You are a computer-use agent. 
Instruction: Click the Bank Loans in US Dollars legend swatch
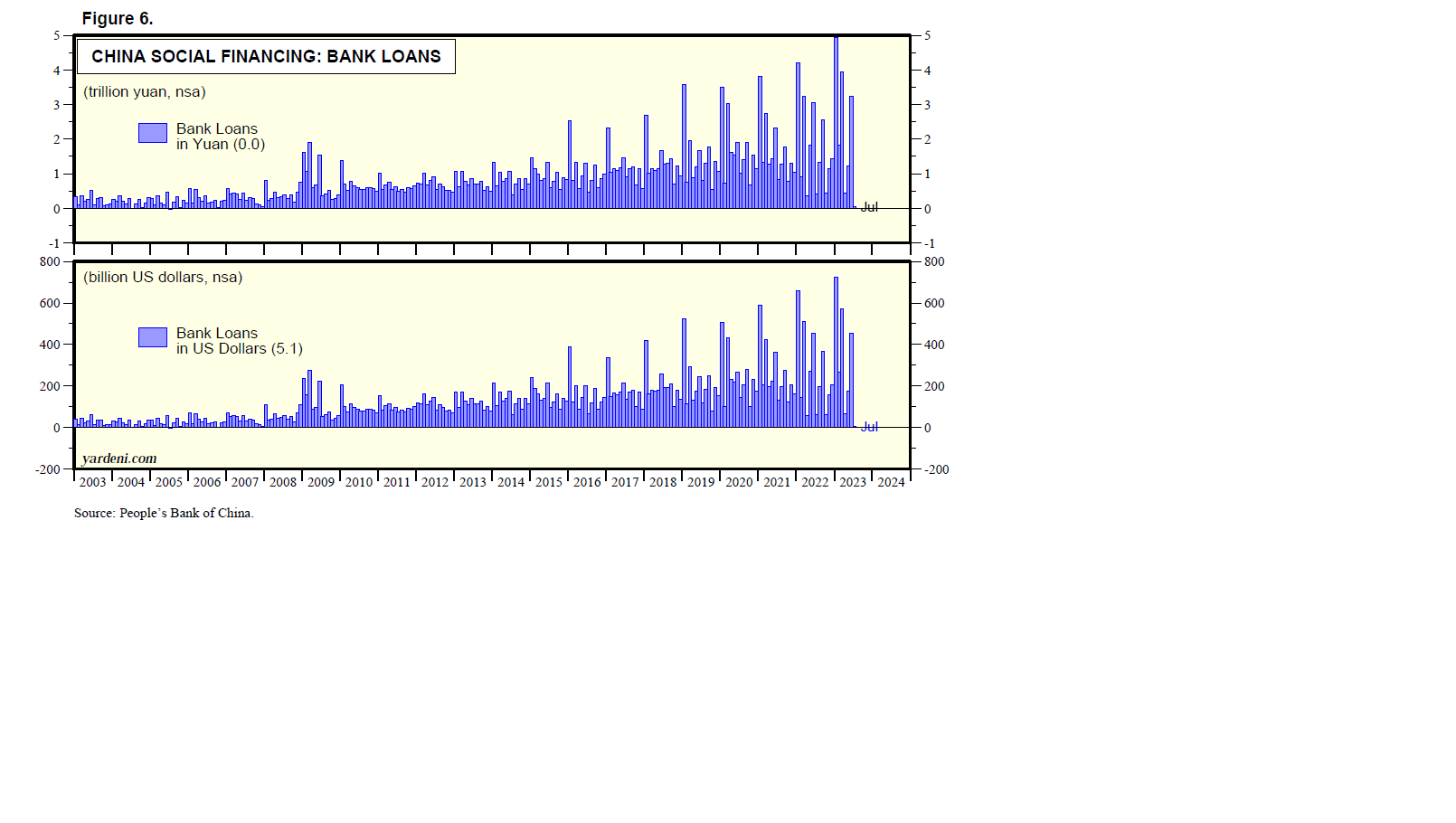152,337
